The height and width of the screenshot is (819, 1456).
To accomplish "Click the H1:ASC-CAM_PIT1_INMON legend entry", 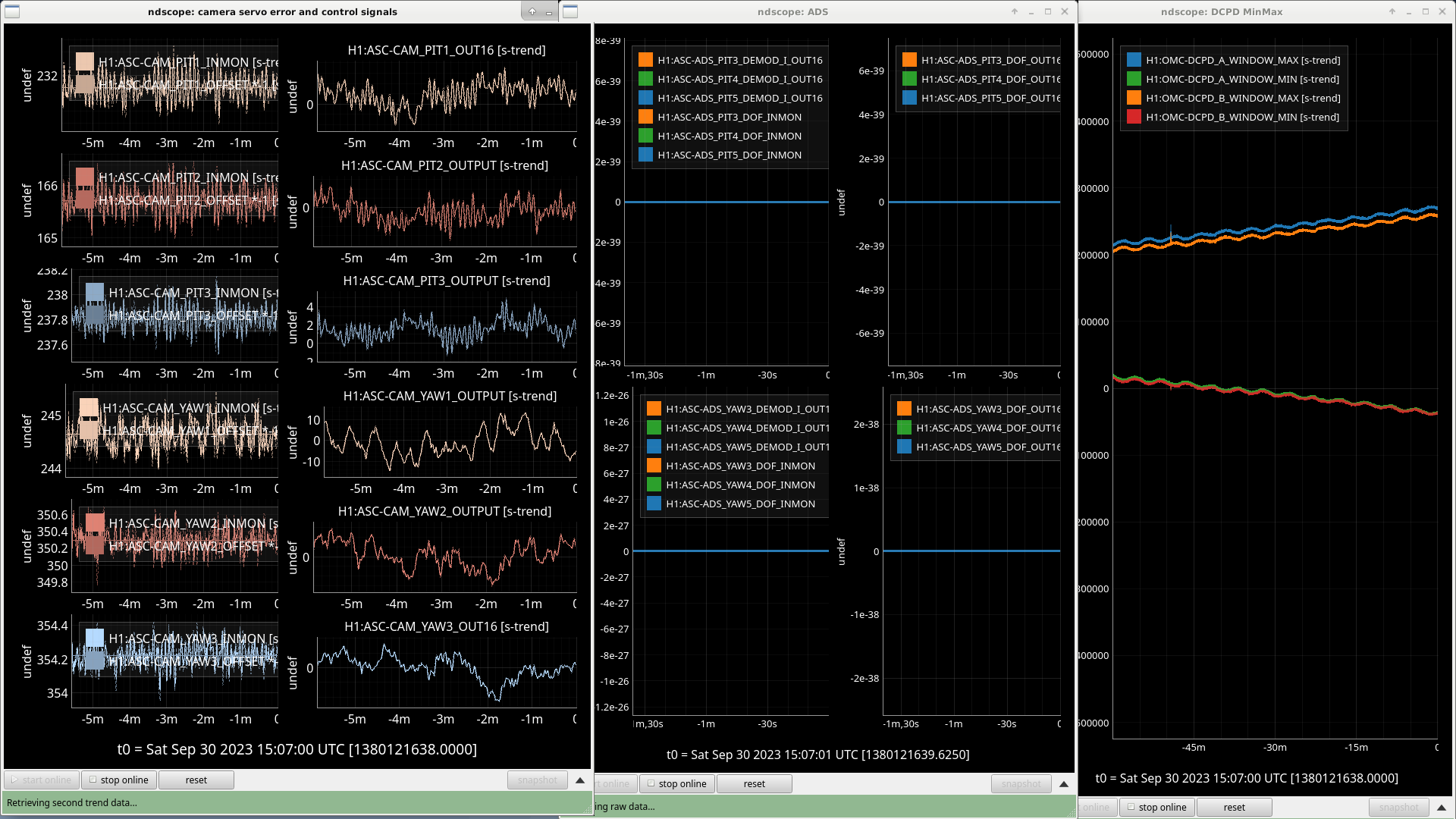I will pos(177,62).
